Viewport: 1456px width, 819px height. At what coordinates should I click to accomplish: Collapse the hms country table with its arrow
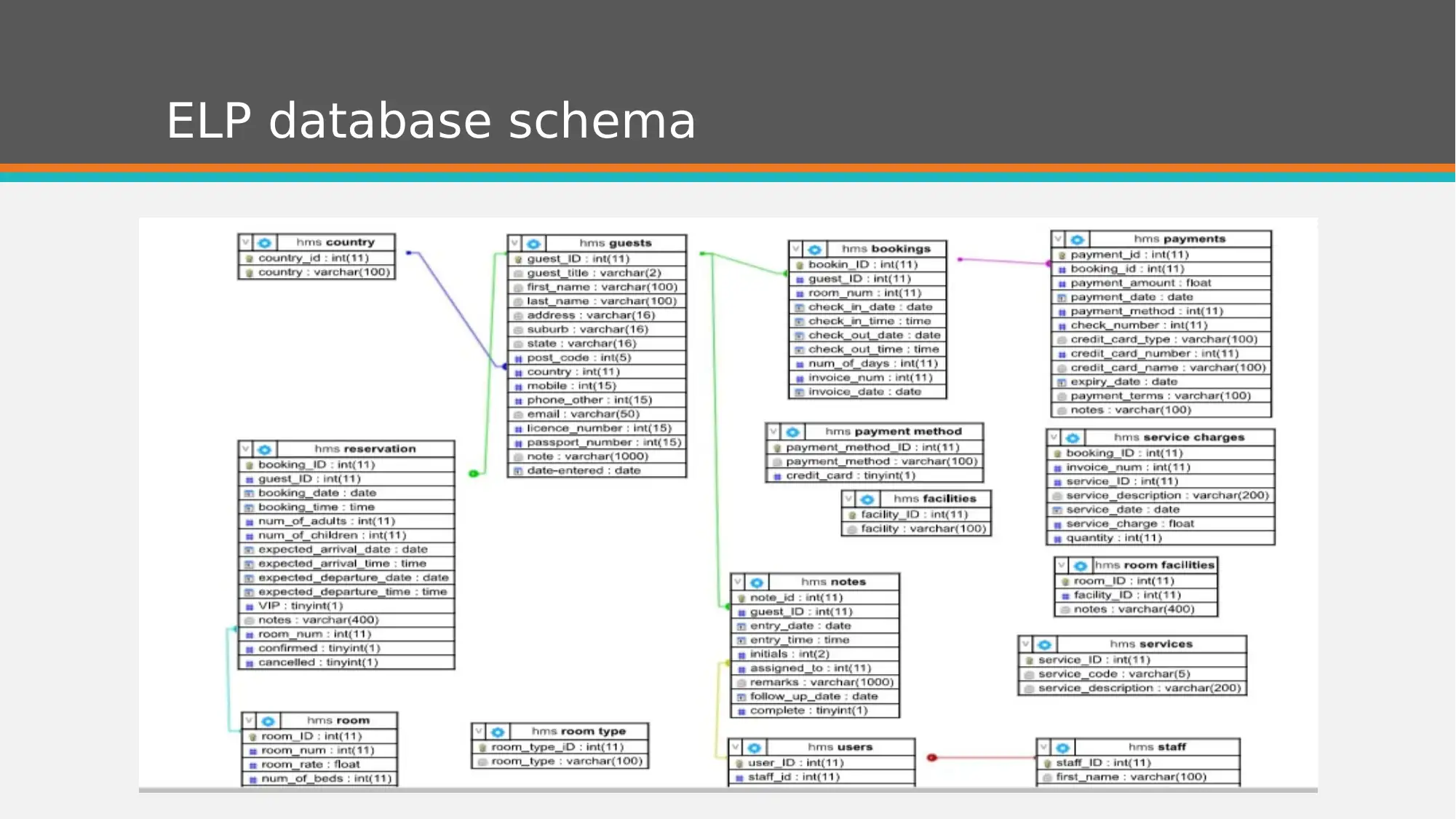(246, 242)
